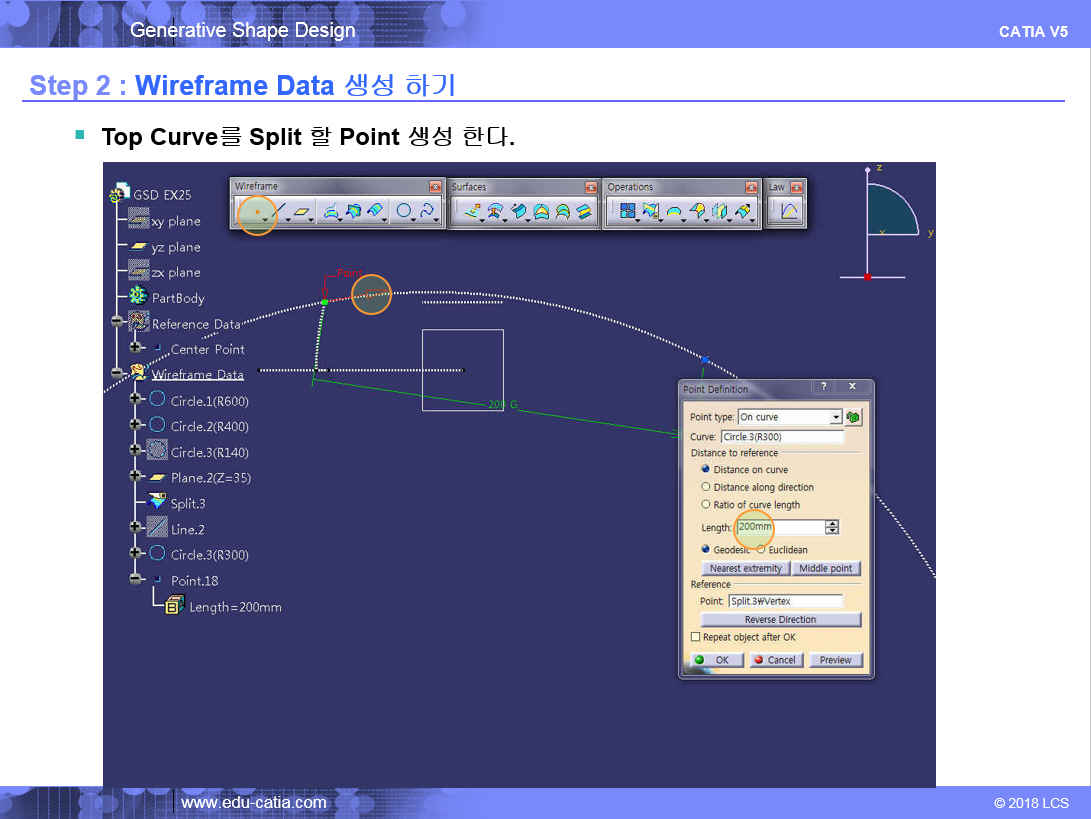Select the Distance along direction radio button
Viewport: 1091px width, 819px height.
coord(706,487)
